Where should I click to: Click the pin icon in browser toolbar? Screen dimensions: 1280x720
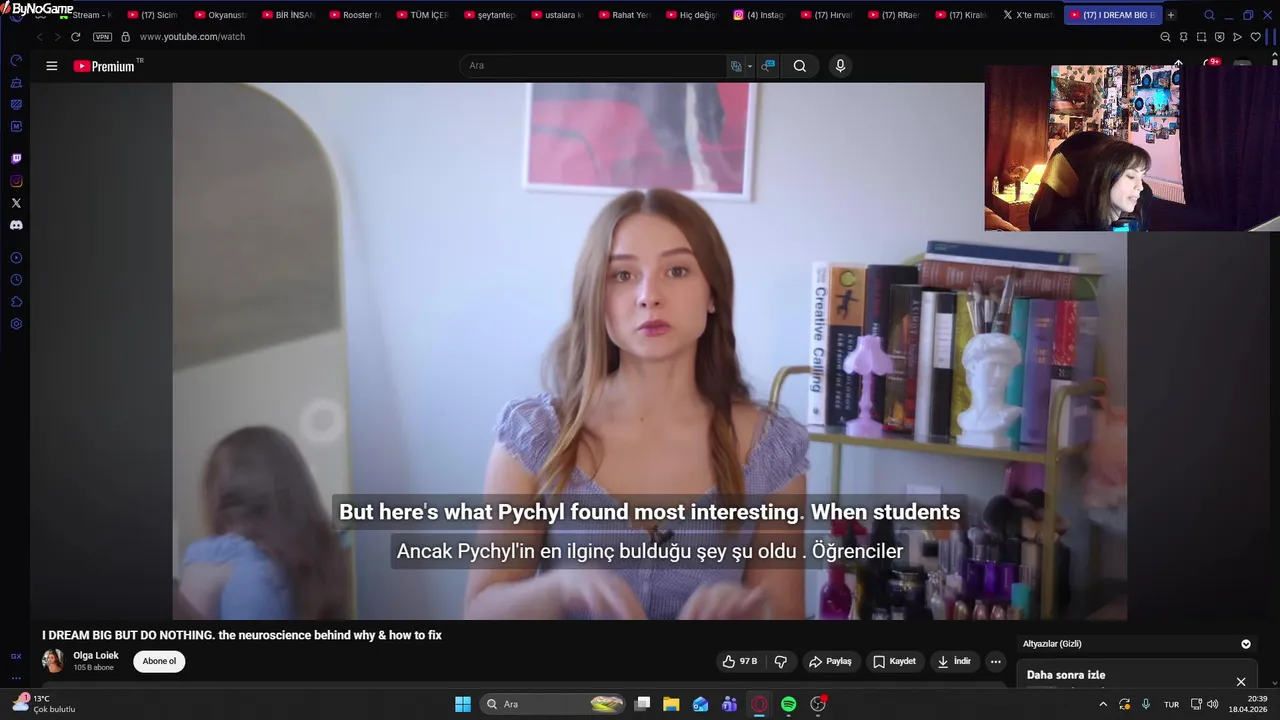click(1183, 37)
